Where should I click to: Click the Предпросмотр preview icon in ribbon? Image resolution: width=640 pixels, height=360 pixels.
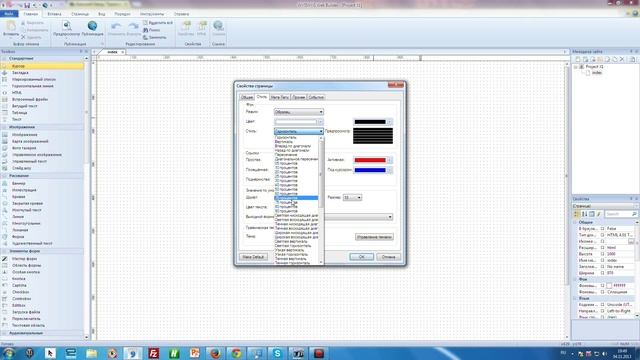(x=67, y=26)
